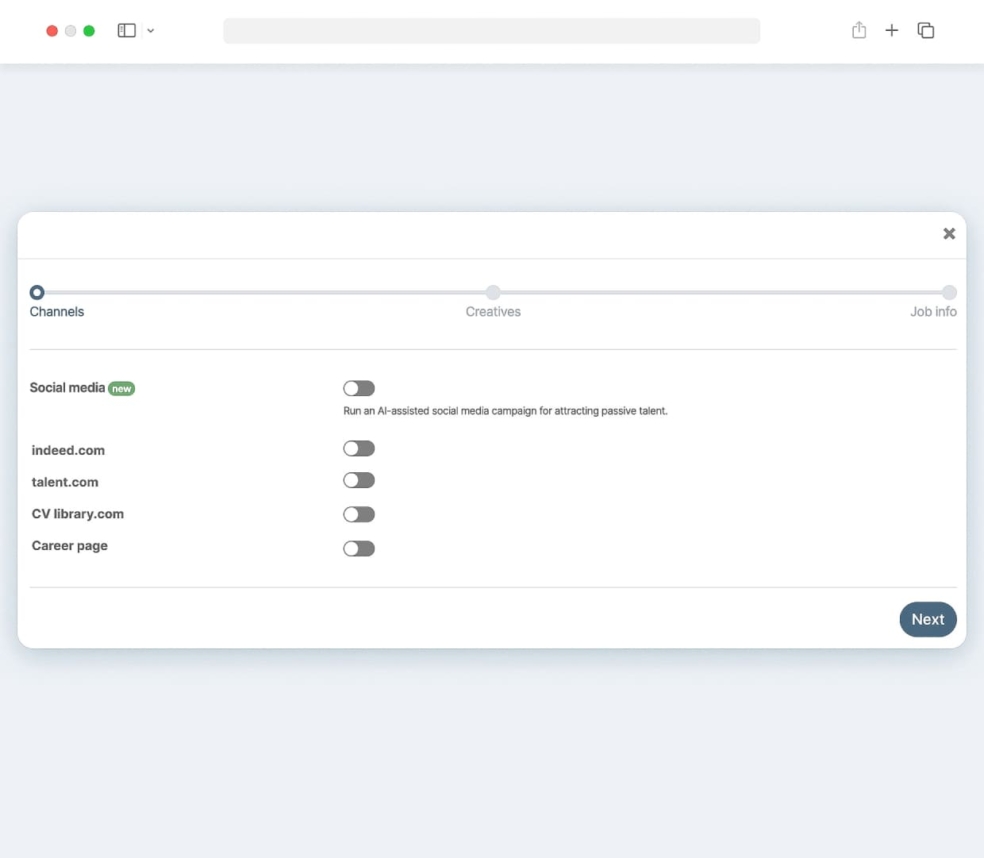Switch on the CV library.com toggle
Image resolution: width=984 pixels, height=858 pixels.
(359, 515)
